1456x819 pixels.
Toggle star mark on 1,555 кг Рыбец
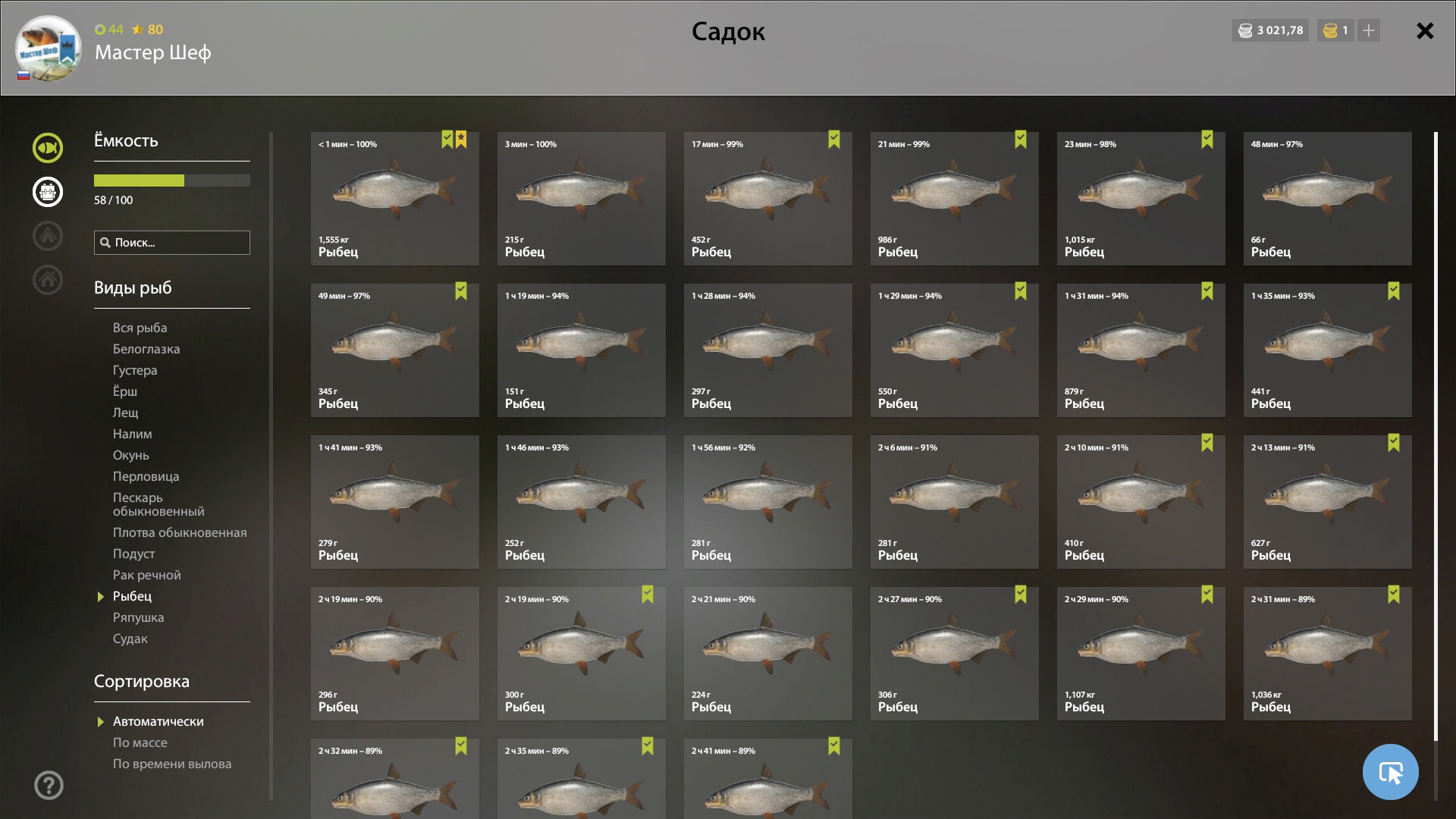[461, 140]
